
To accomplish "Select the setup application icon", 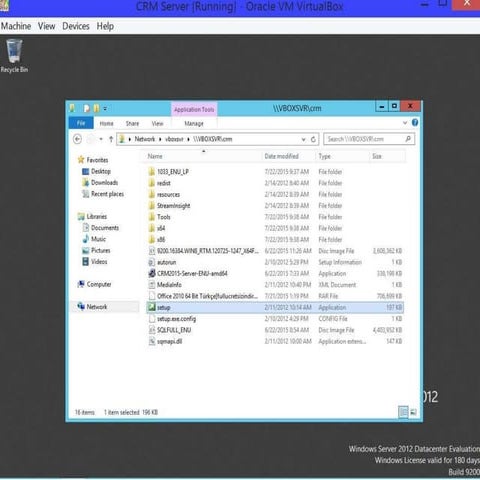I will (x=152, y=307).
